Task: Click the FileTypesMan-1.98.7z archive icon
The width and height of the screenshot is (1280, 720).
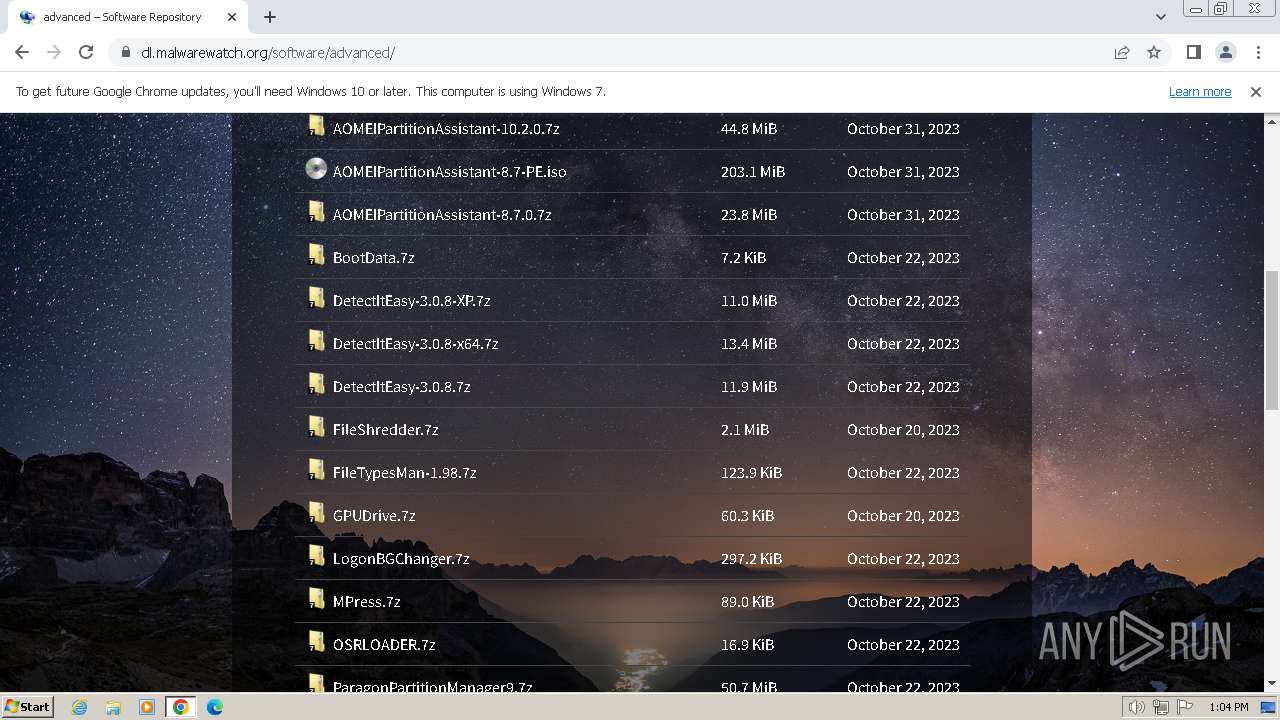Action: pyautogui.click(x=316, y=470)
